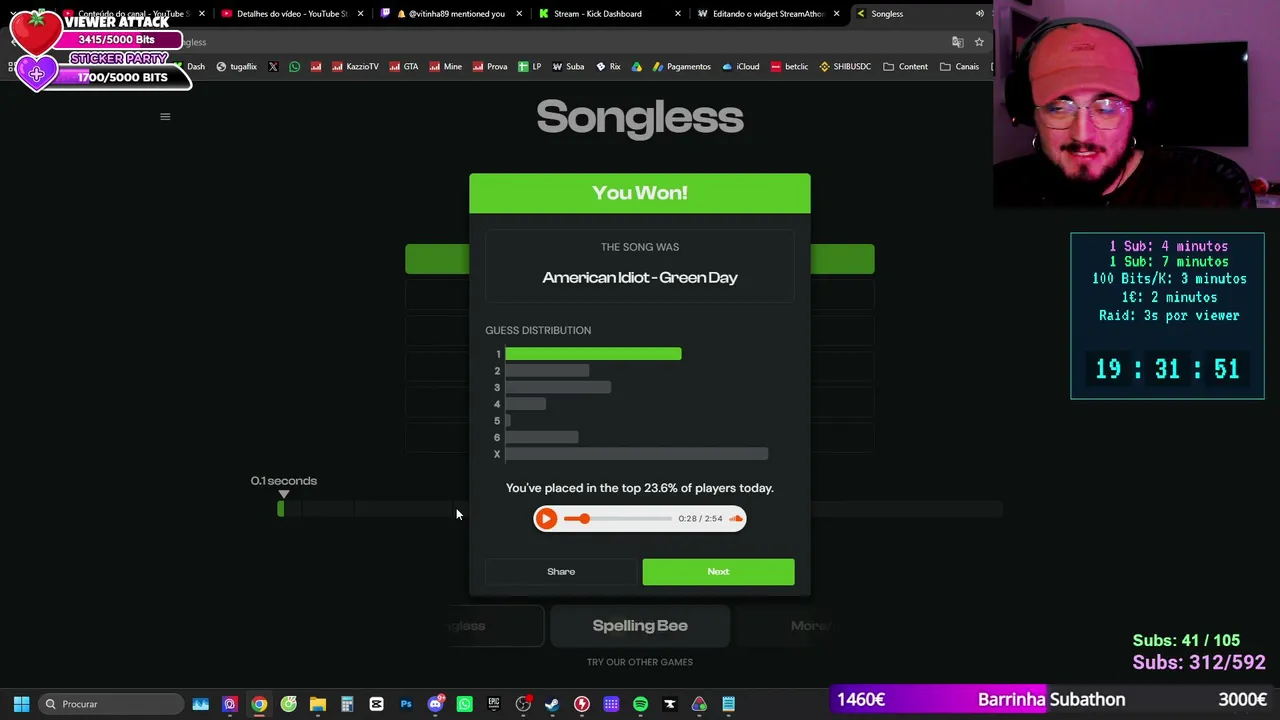
Task: Open the Notepad taskbar icon
Action: click(x=728, y=704)
